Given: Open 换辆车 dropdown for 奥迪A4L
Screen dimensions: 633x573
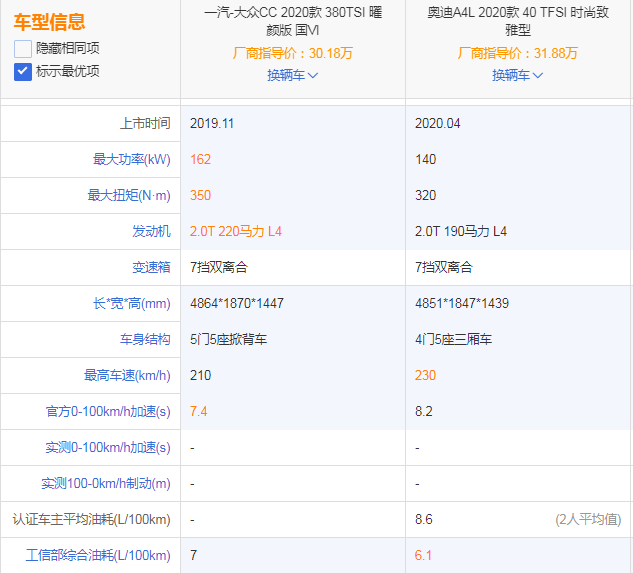Looking at the screenshot, I should click(x=517, y=75).
